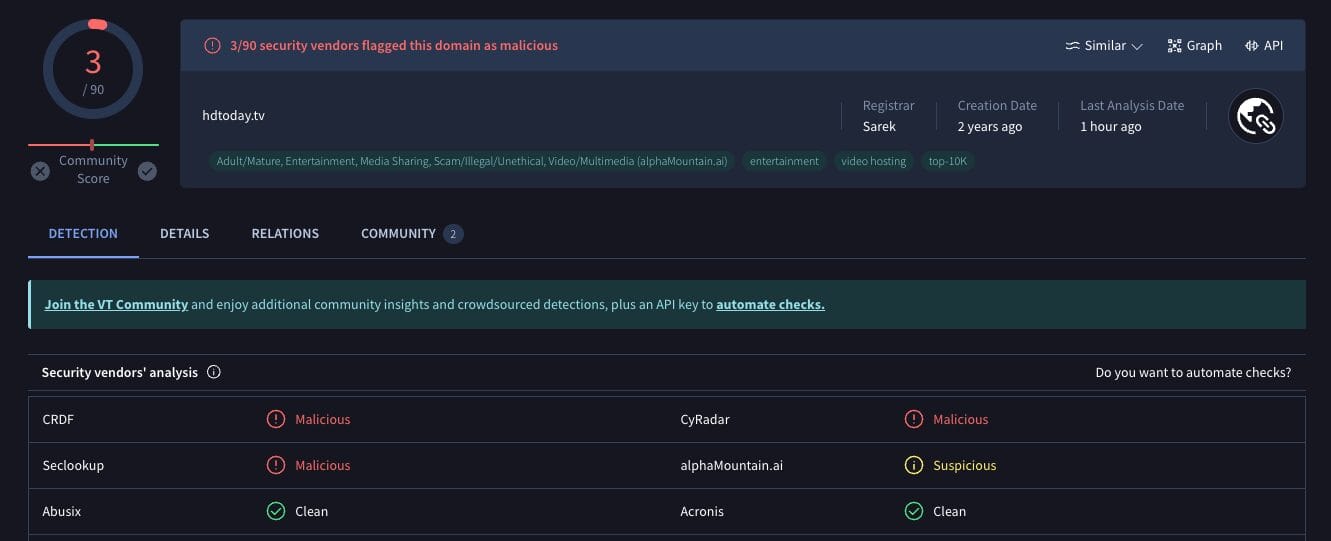Click the CyRadar malicious alert icon
1331x541 pixels.
point(914,419)
